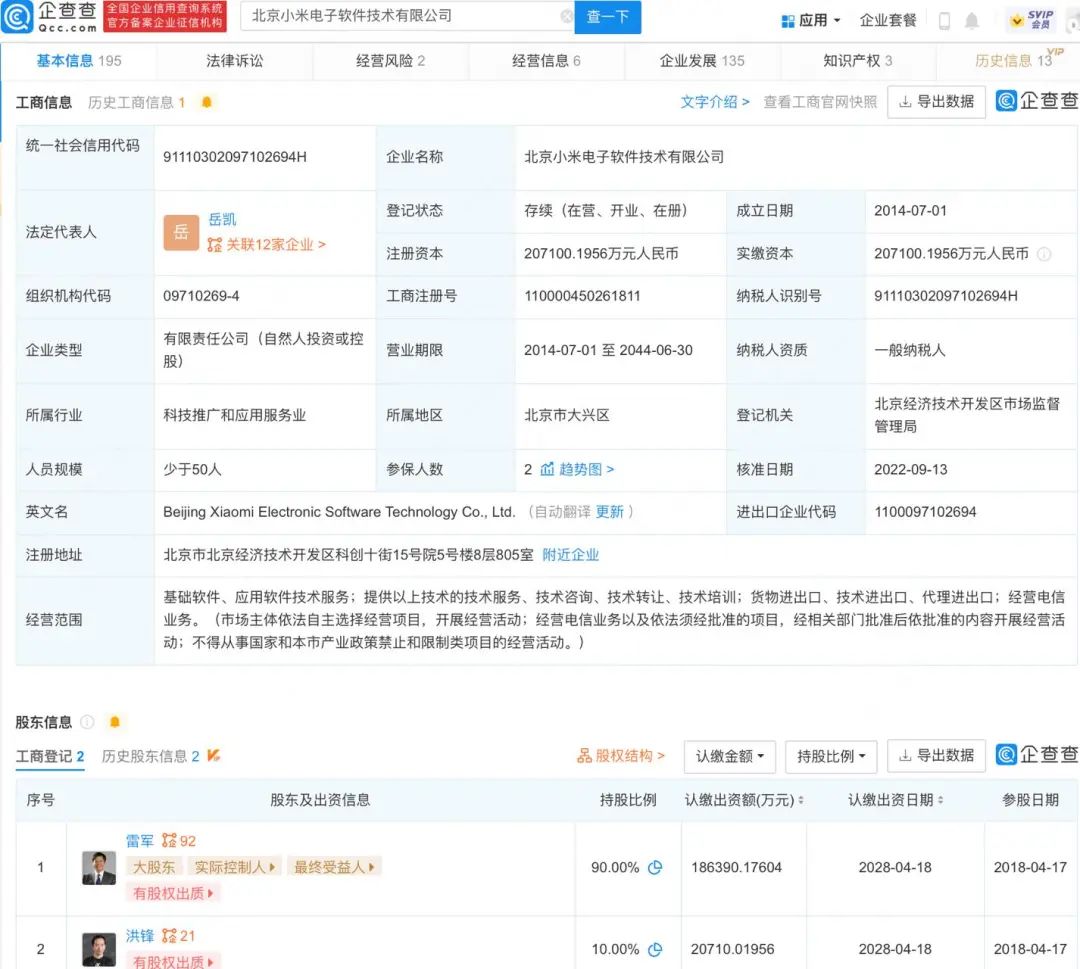Click the pie chart icon beside 10.00%
The height and width of the screenshot is (969, 1080).
click(655, 950)
